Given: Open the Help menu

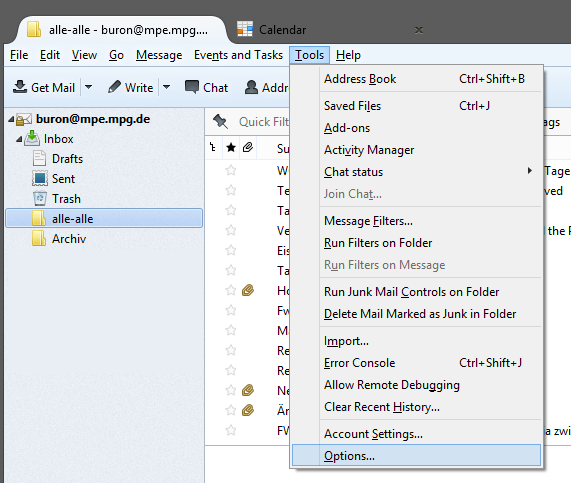Looking at the screenshot, I should 348,55.
